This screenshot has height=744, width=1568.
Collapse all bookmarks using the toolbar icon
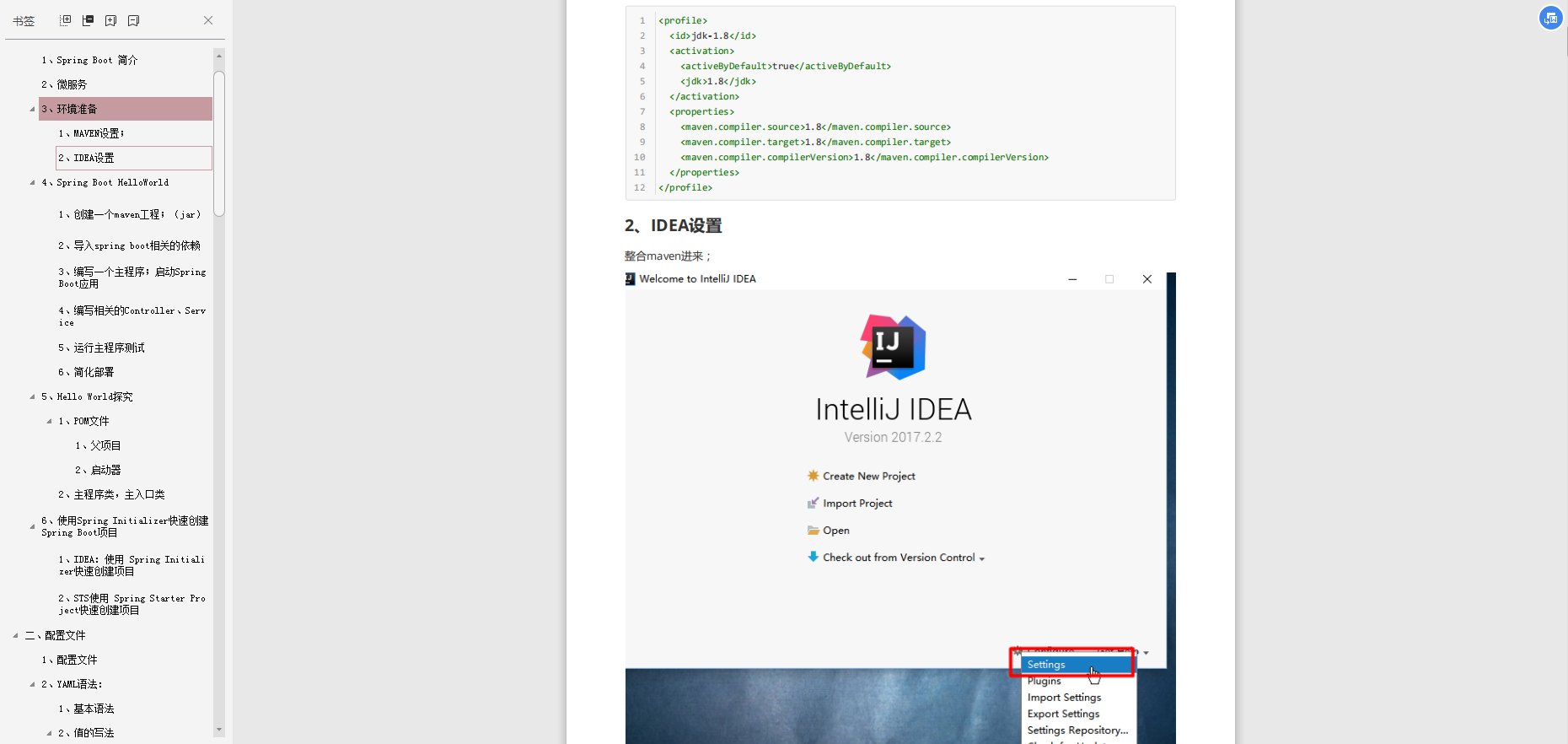(88, 20)
